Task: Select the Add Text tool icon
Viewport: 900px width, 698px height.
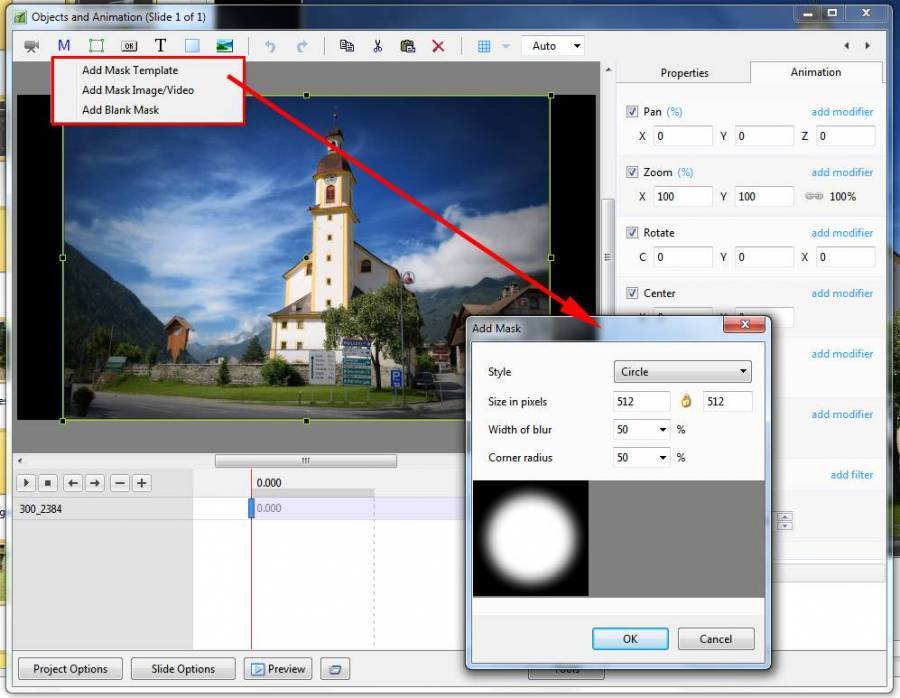Action: point(160,46)
